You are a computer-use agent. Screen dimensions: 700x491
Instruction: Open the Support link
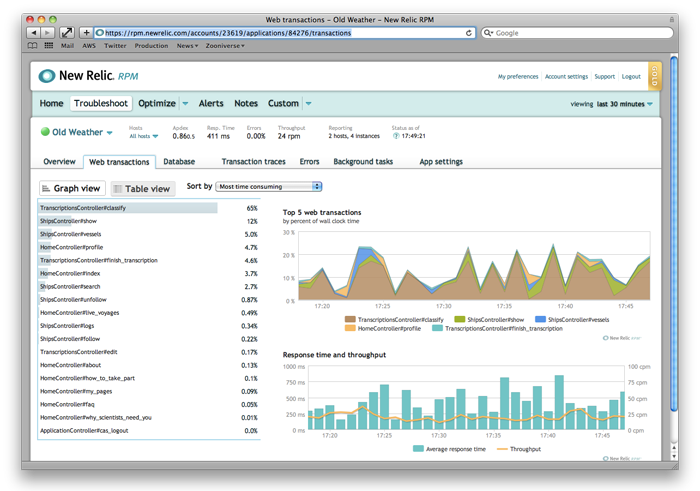pyautogui.click(x=604, y=77)
